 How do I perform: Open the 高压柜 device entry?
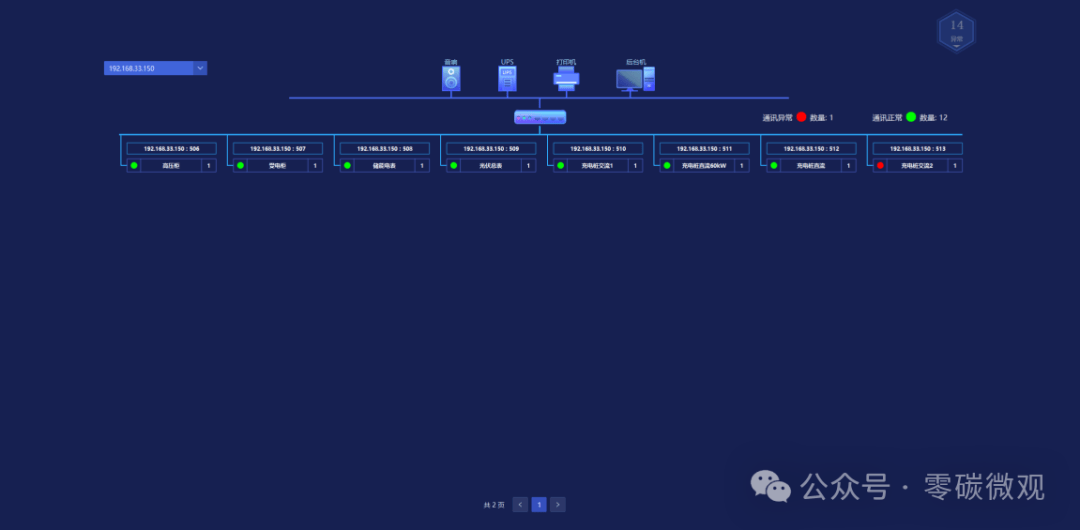[x=172, y=165]
